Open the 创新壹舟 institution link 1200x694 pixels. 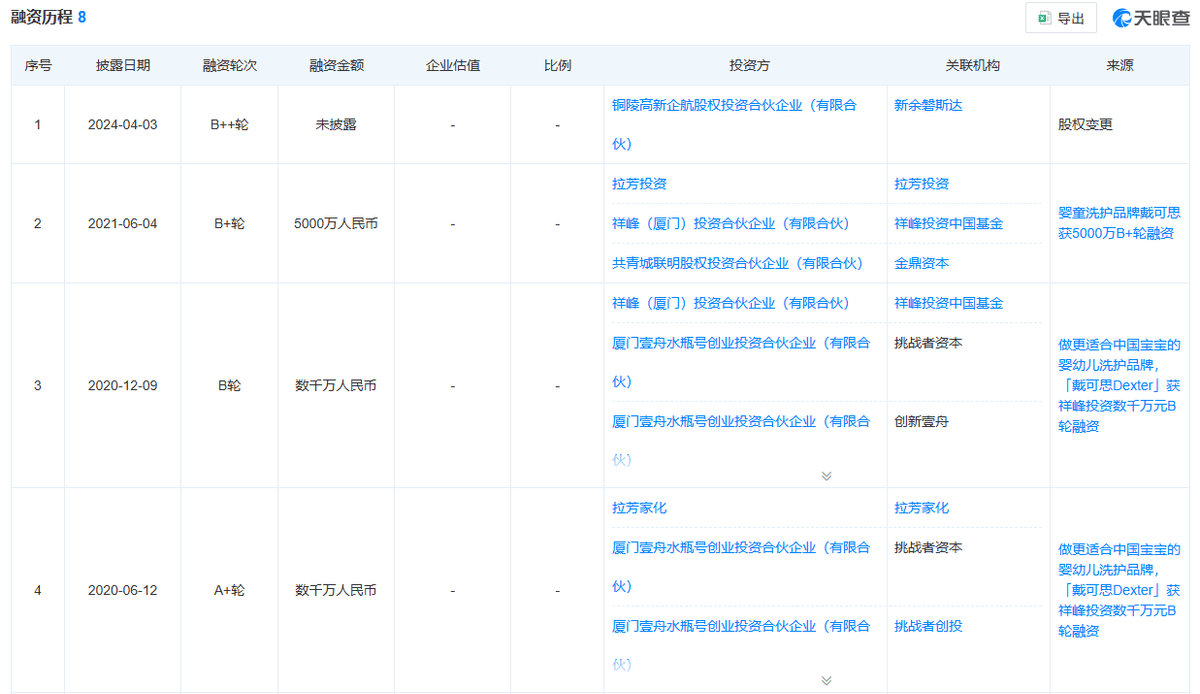[x=921, y=422]
